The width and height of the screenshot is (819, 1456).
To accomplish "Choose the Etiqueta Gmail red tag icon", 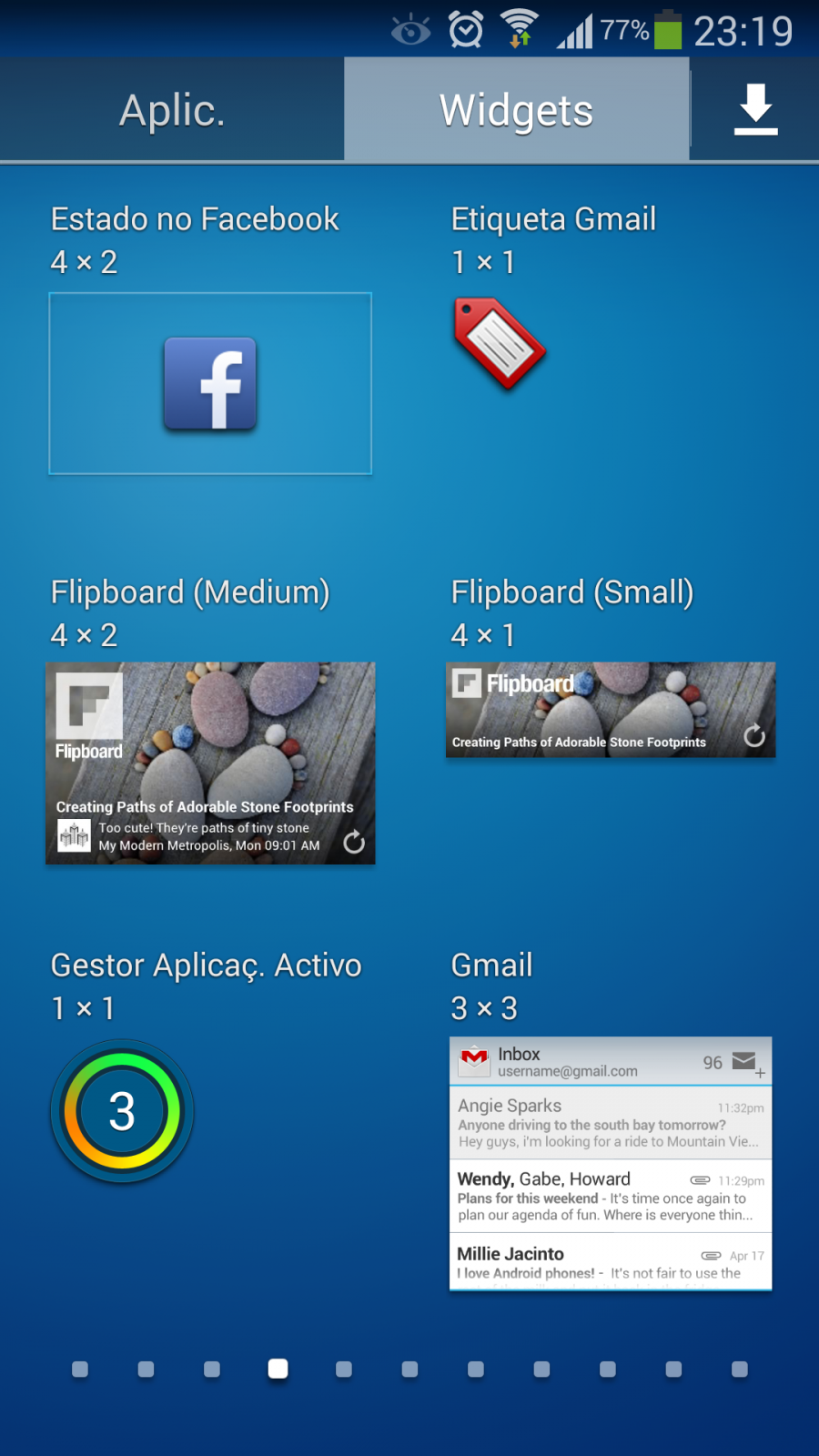I will 499,343.
